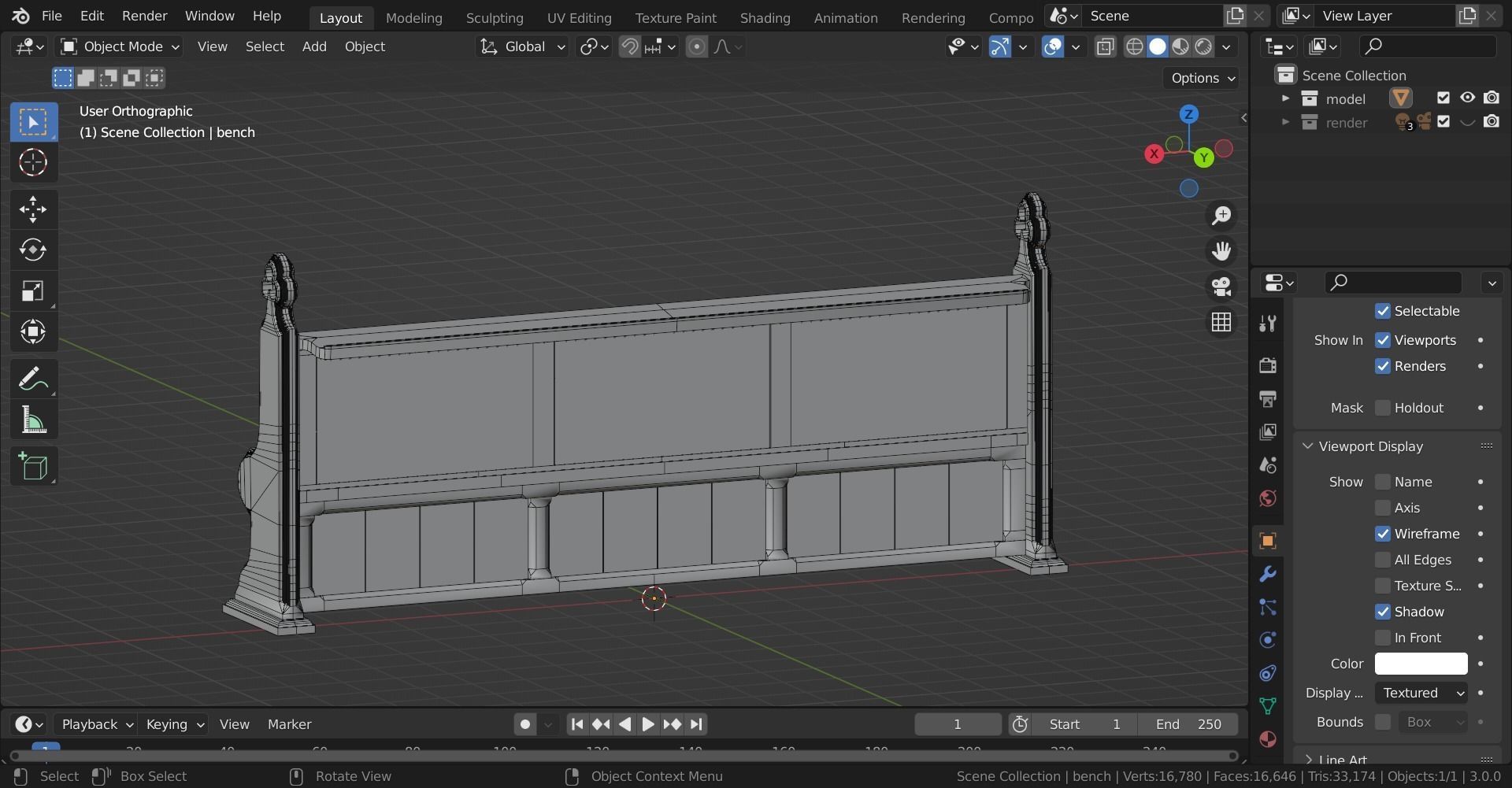Switch to wireframe viewport shading
The image size is (1512, 788).
pyautogui.click(x=1134, y=47)
